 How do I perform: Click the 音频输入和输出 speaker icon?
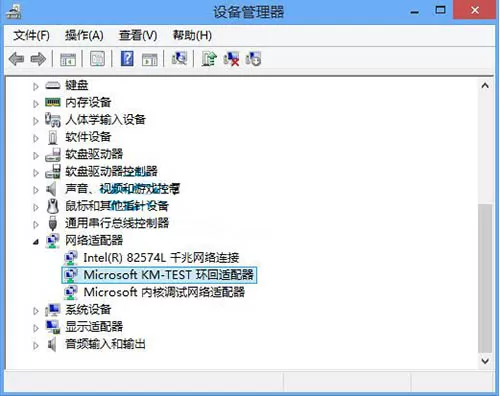[x=51, y=344]
